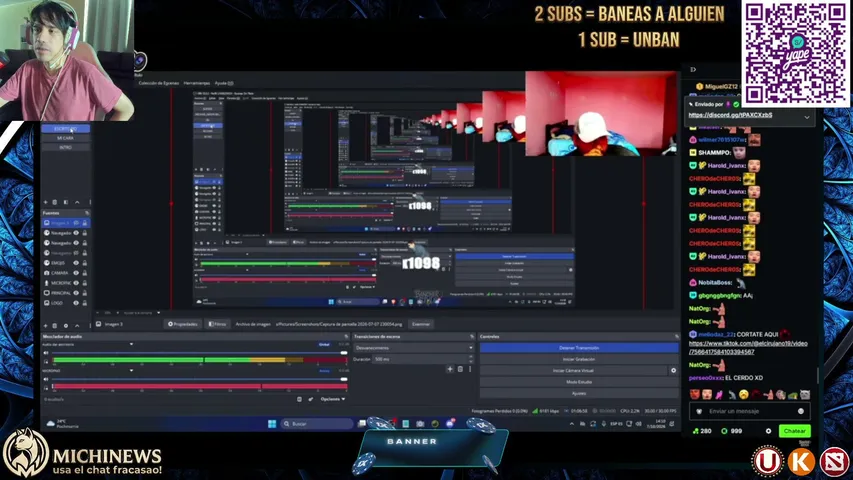This screenshot has width=853, height=480.
Task: Toggle the lock on the LOGO source
Action: (84, 303)
